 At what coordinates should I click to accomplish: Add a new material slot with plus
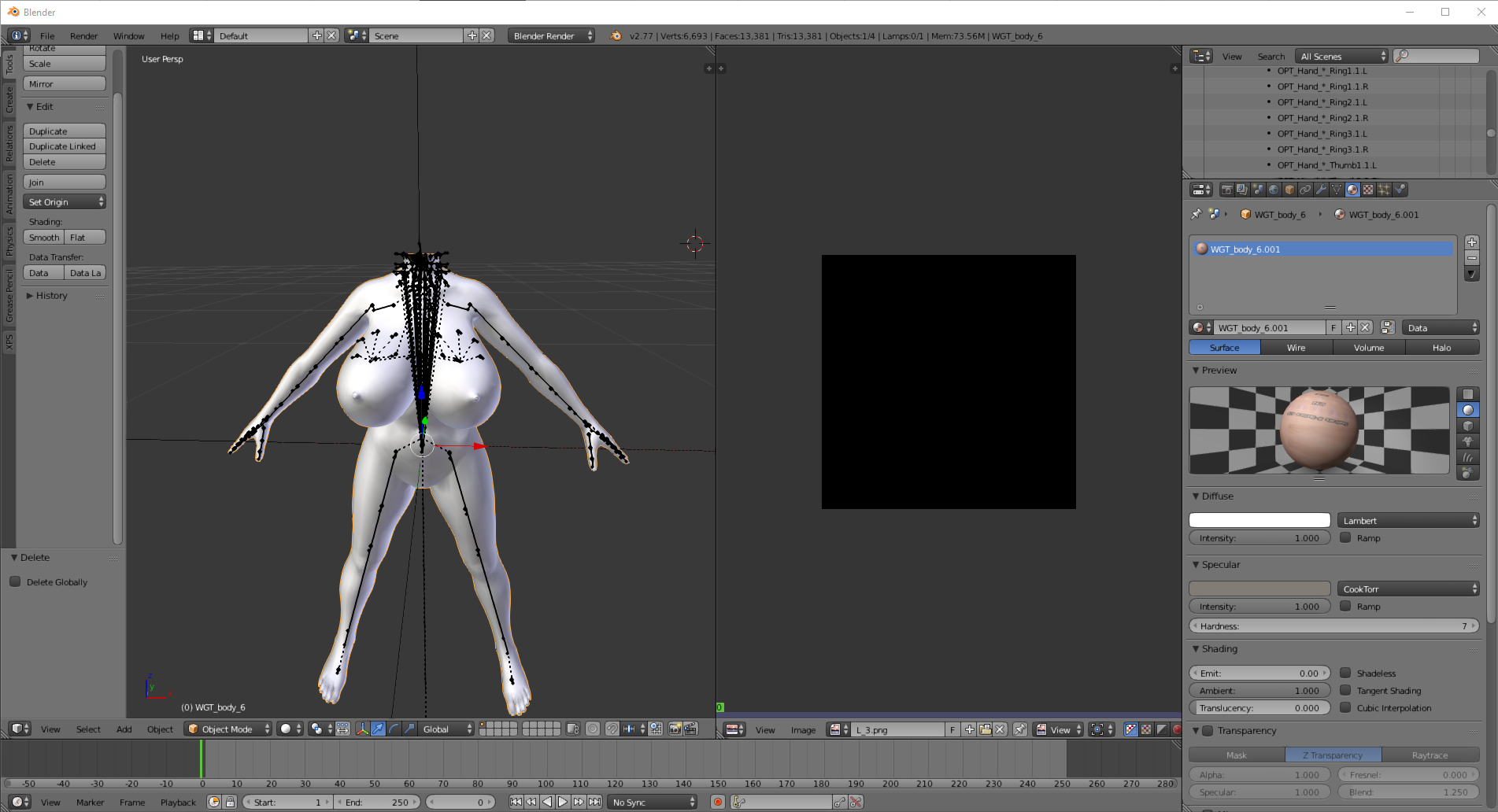(x=1471, y=242)
